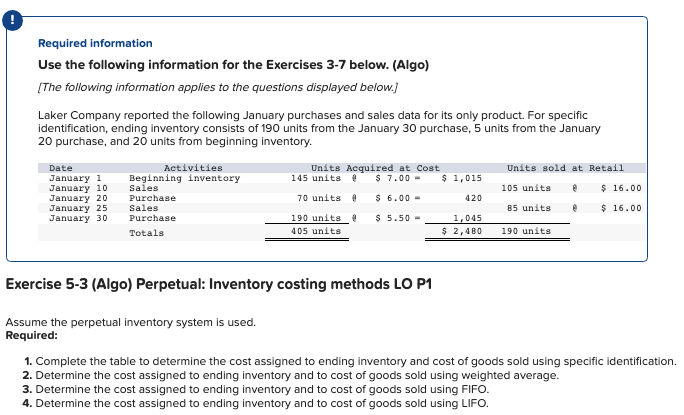
Task: Click the '1,045' cost amount
Action: (x=467, y=218)
